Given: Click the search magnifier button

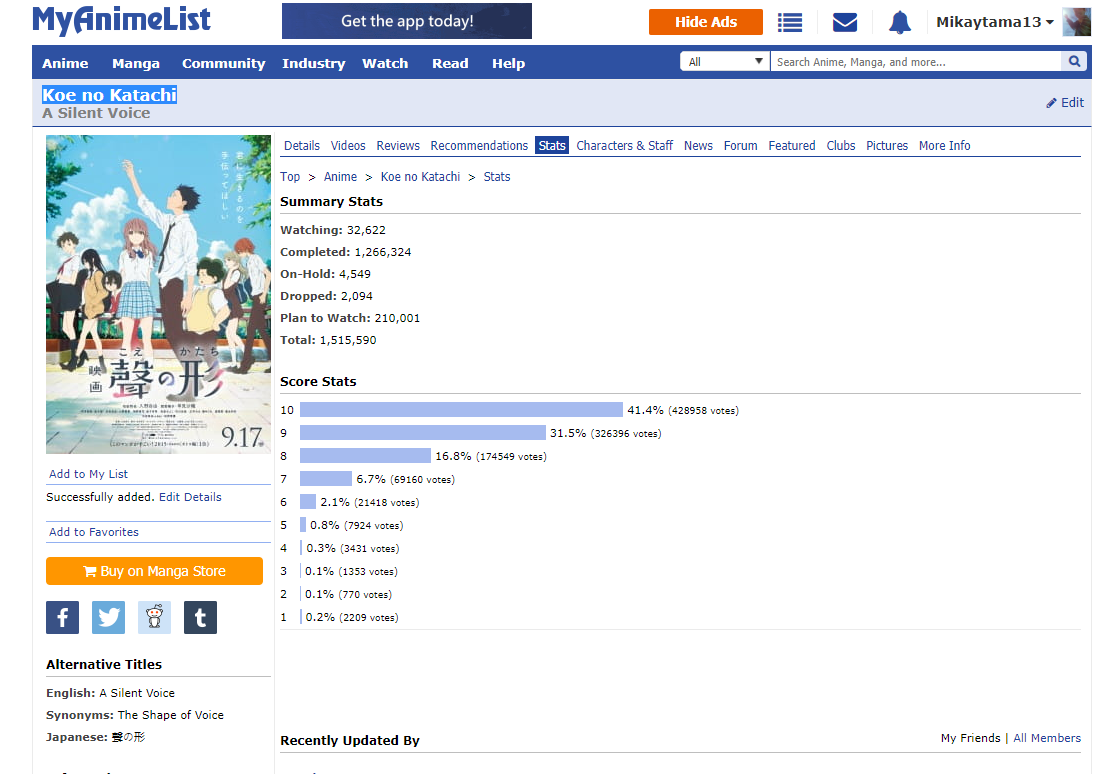Looking at the screenshot, I should click(x=1074, y=62).
